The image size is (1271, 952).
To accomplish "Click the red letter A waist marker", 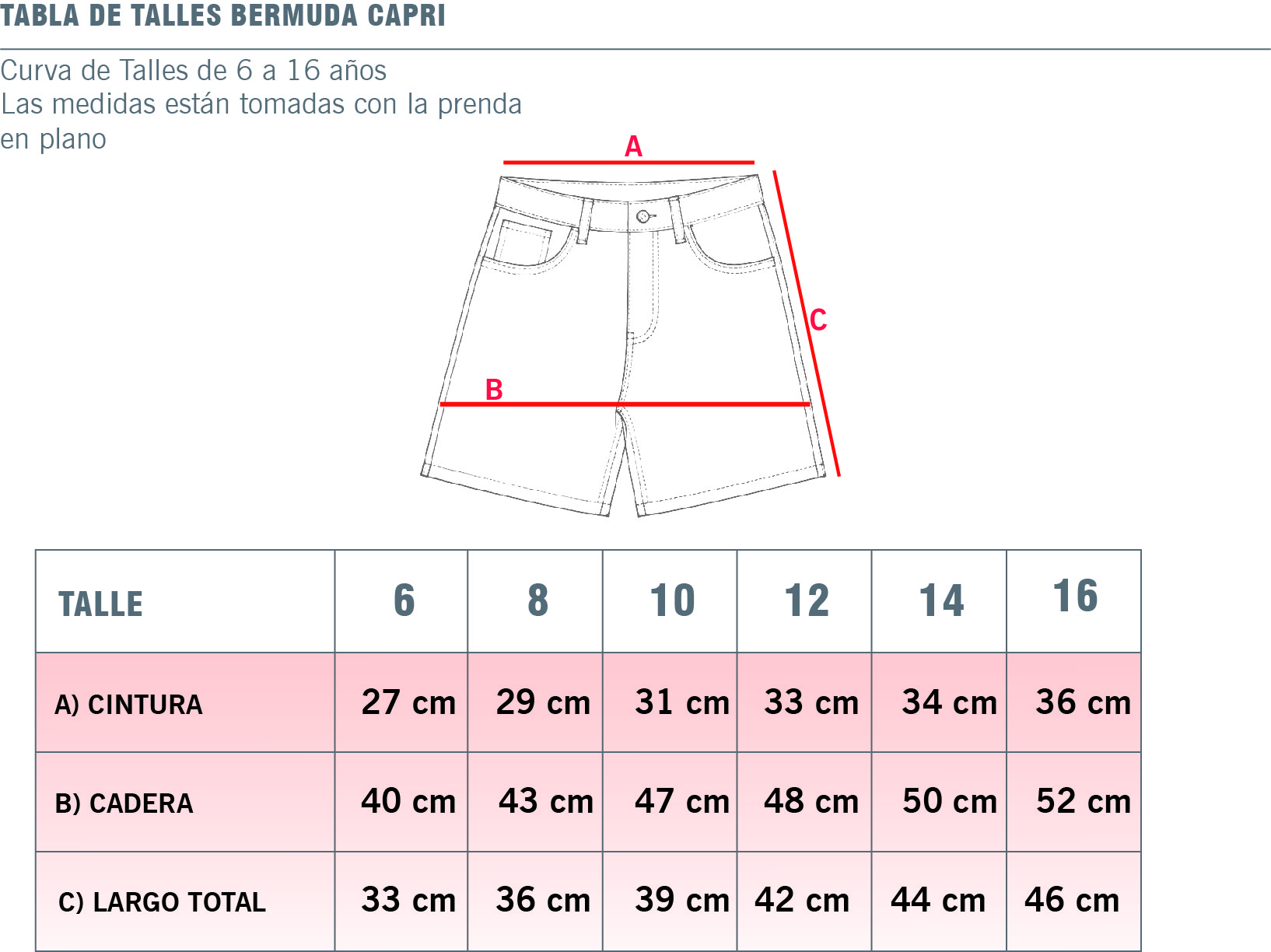I will (x=633, y=146).
